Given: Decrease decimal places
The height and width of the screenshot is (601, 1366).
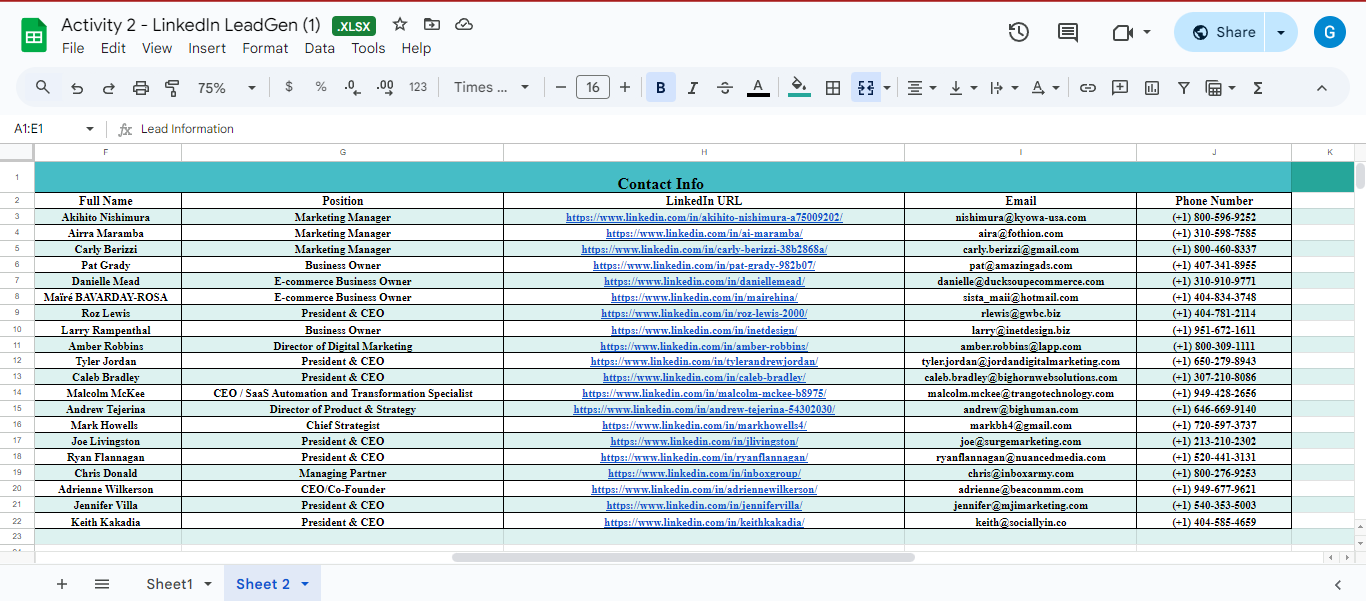Looking at the screenshot, I should (352, 88).
